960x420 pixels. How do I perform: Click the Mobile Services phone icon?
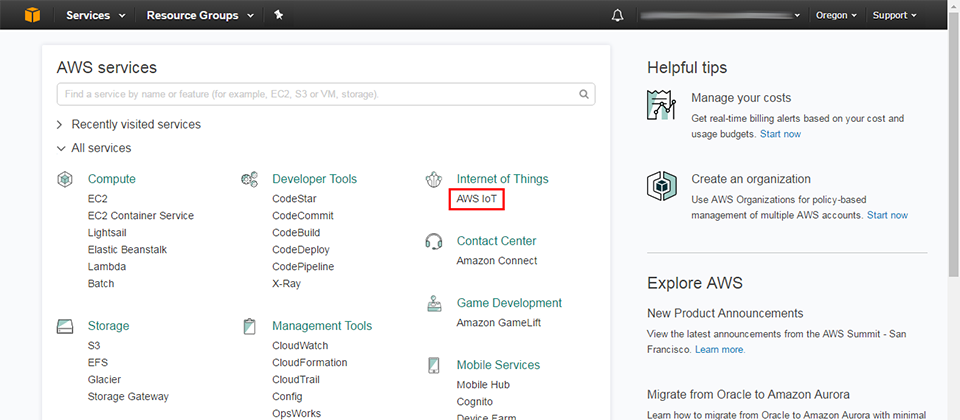tap(433, 366)
